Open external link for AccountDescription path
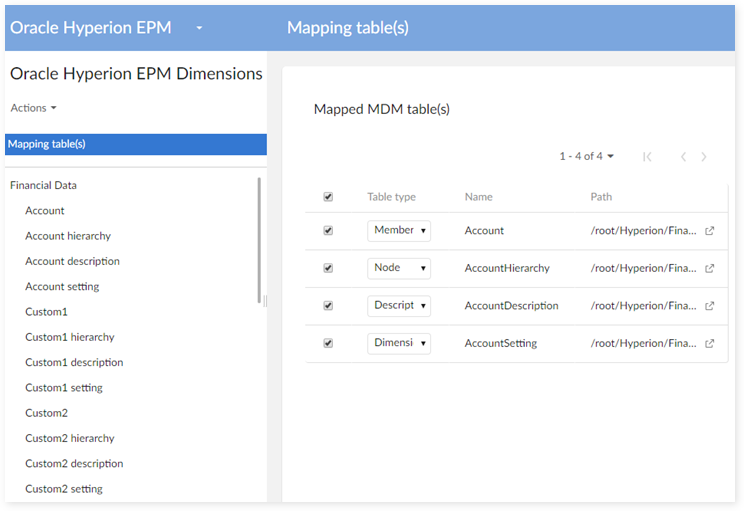Screen dimensions: 744x511 (x=710, y=306)
